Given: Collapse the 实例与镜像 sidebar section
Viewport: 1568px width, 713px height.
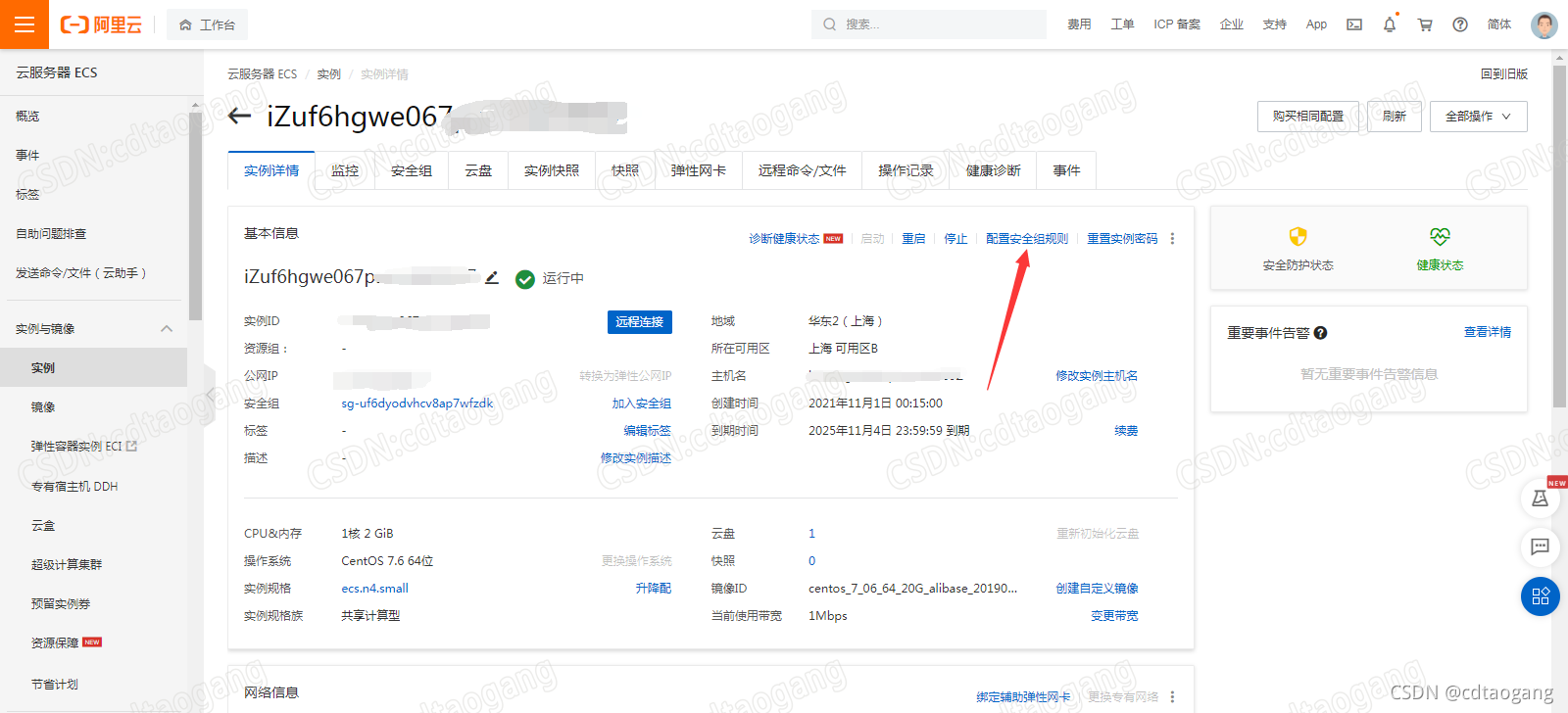Looking at the screenshot, I should coord(167,329).
